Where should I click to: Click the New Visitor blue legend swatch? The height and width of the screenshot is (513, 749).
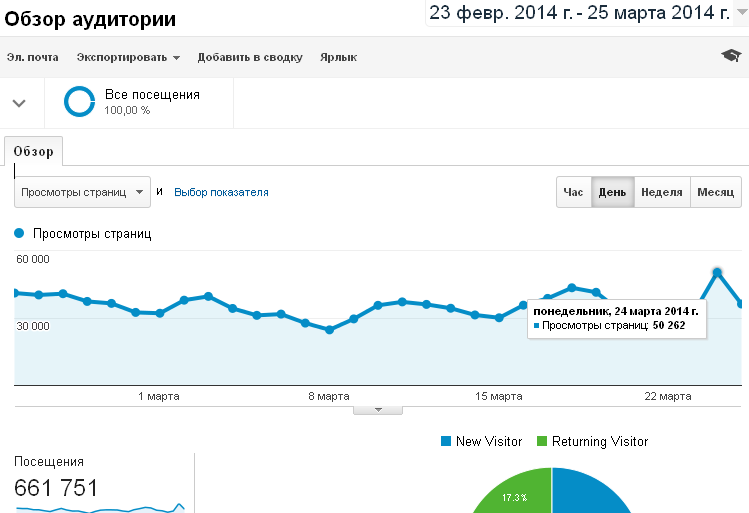coord(446,441)
